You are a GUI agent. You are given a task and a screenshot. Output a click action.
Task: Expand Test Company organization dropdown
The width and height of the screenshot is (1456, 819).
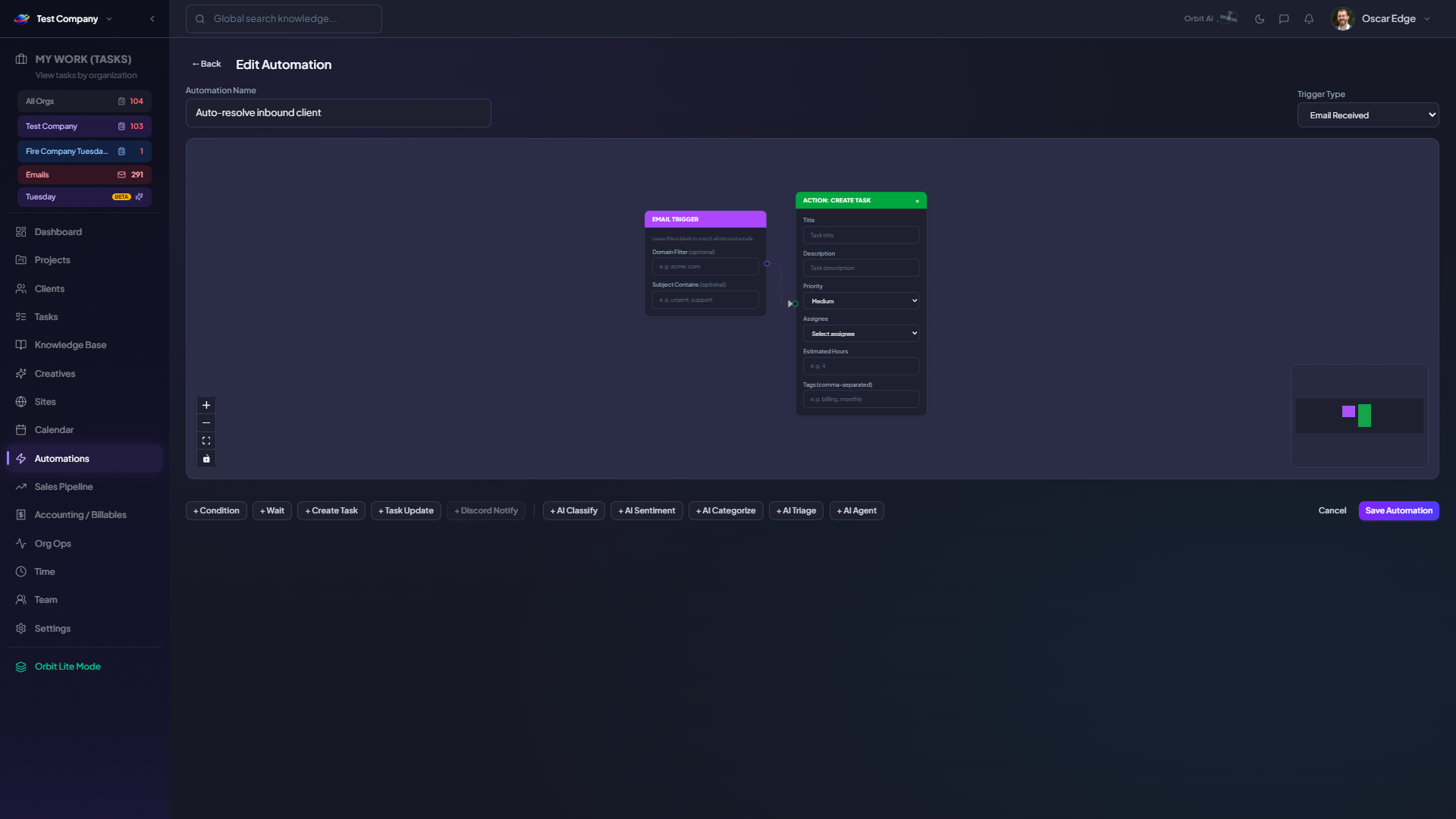coord(109,19)
